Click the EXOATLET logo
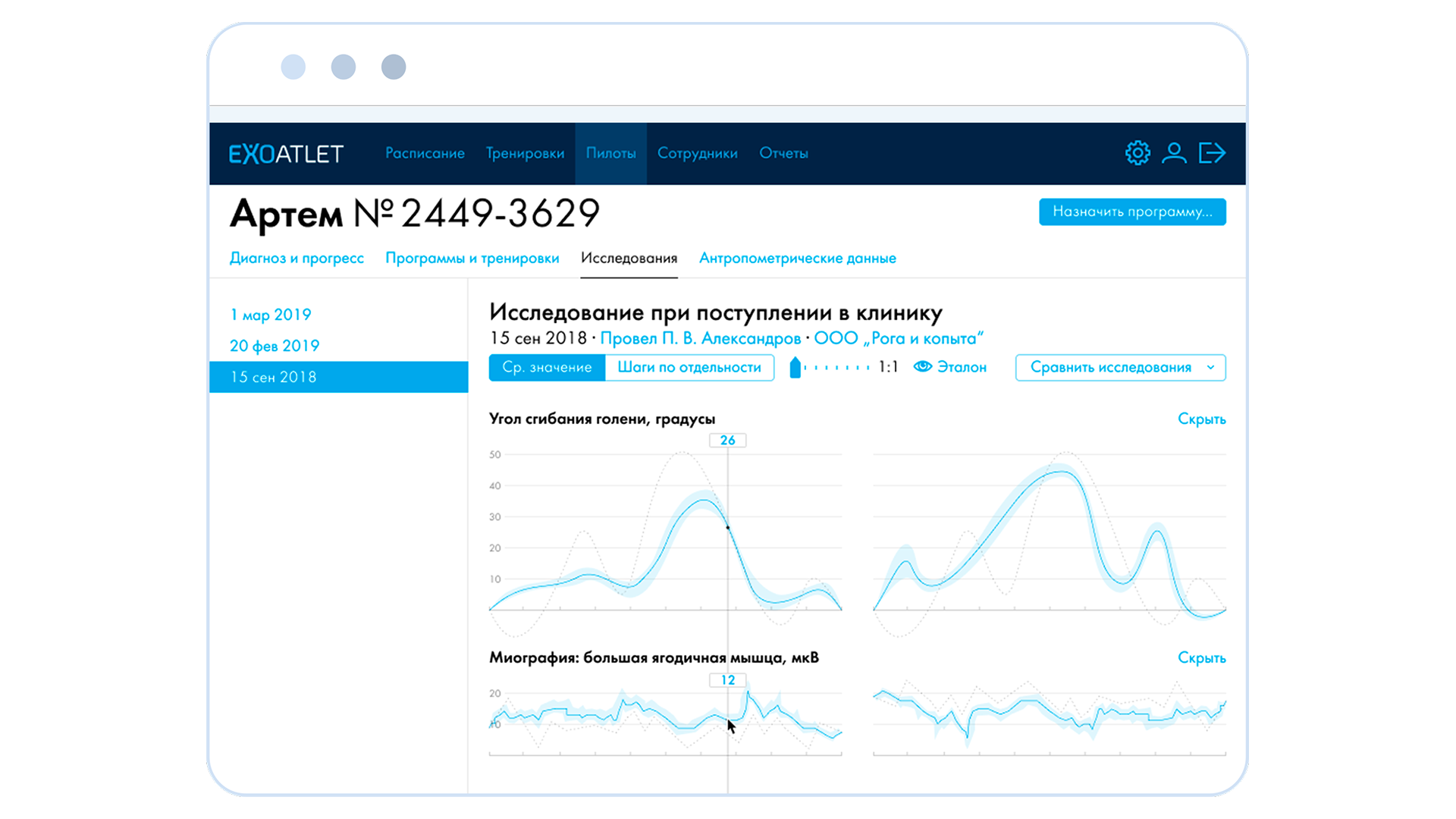 pyautogui.click(x=287, y=154)
